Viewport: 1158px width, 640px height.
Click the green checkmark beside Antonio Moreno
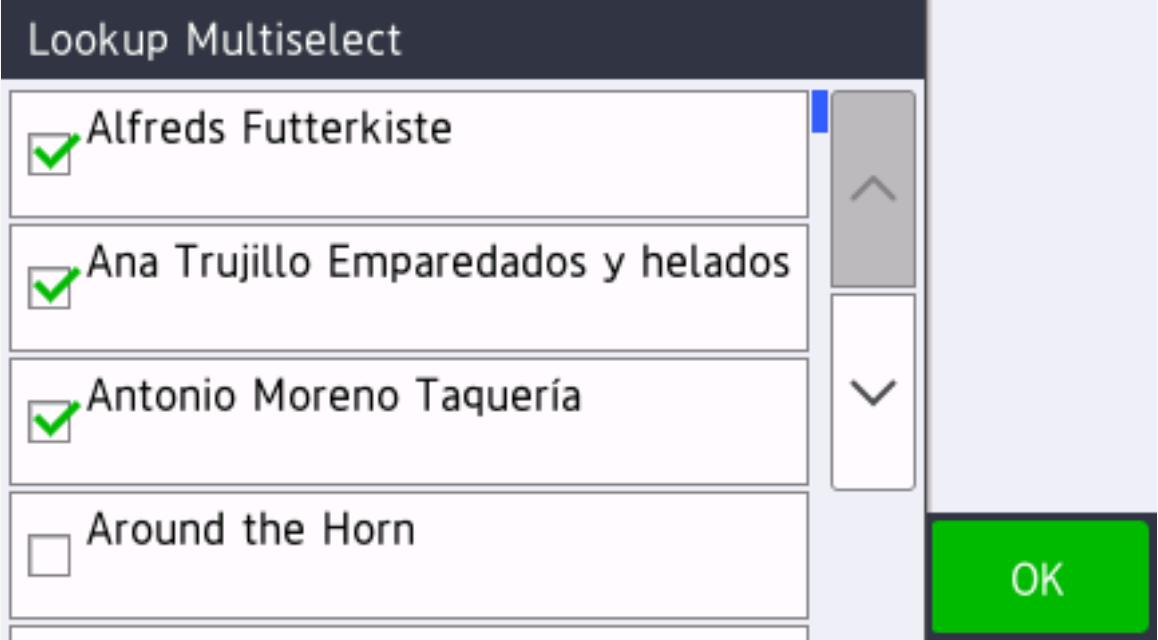tap(54, 419)
